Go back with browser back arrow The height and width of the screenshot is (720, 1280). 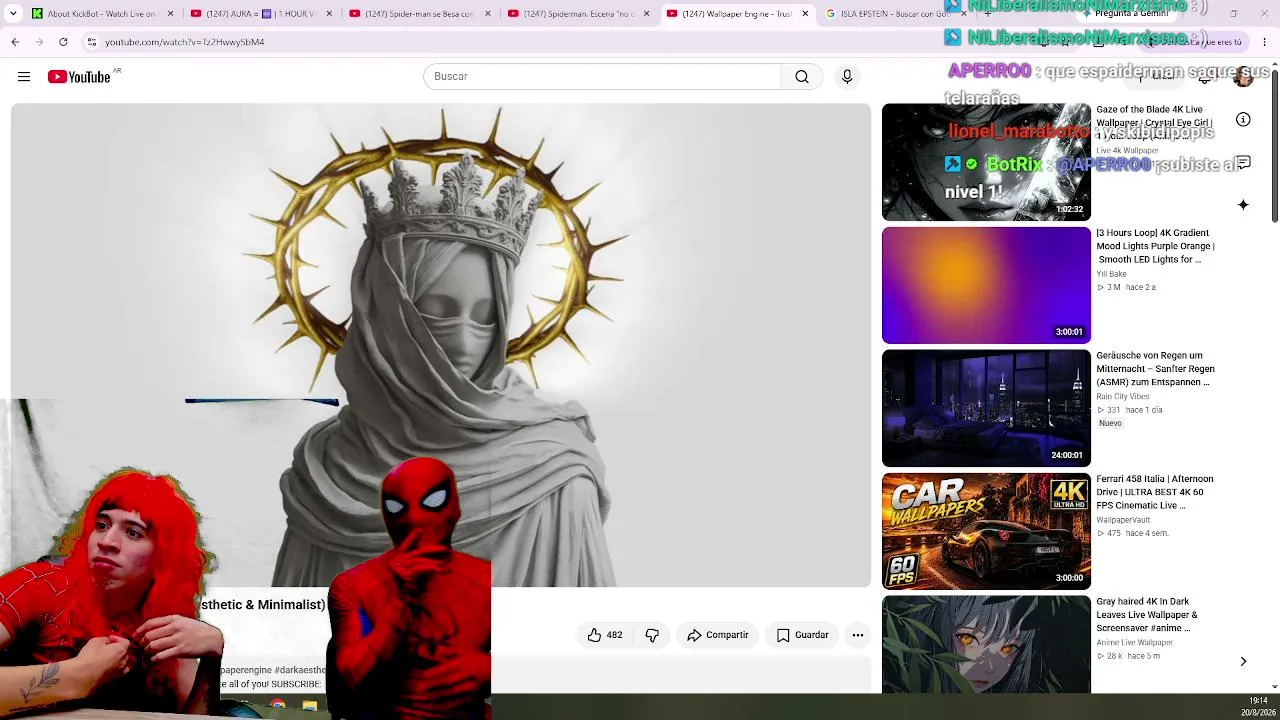[15, 42]
